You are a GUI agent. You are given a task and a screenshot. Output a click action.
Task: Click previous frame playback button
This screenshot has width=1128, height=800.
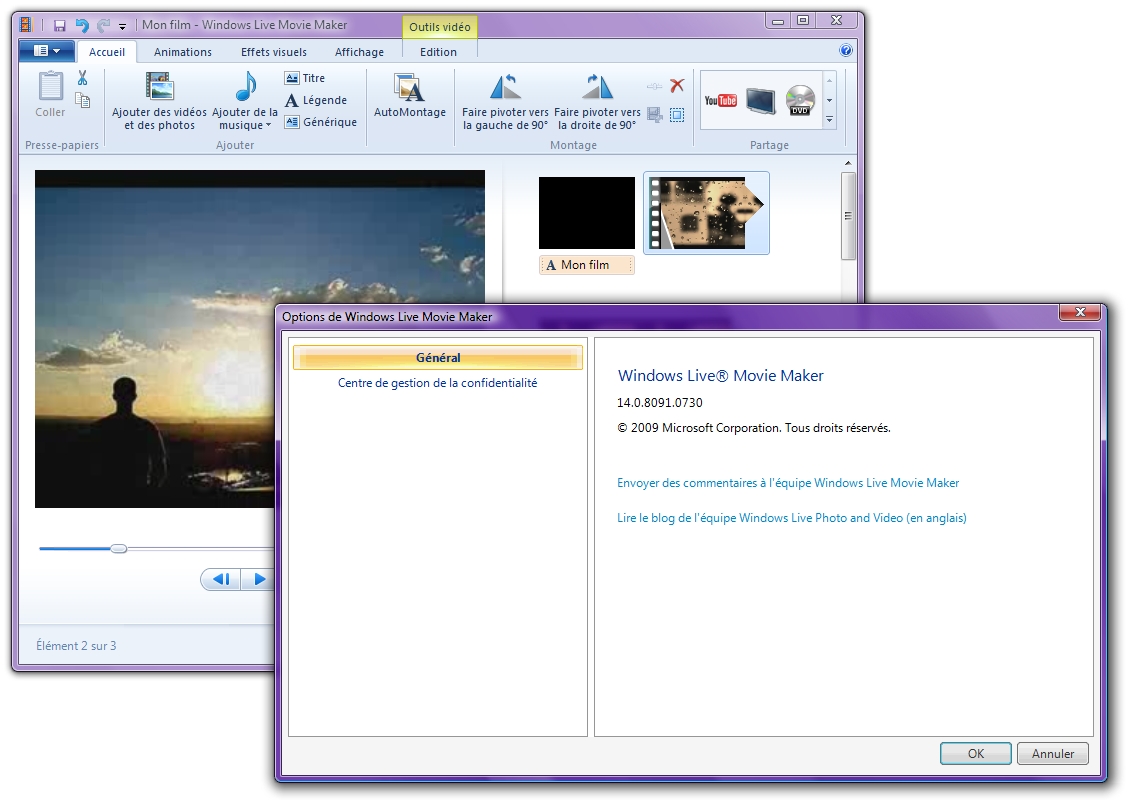221,579
